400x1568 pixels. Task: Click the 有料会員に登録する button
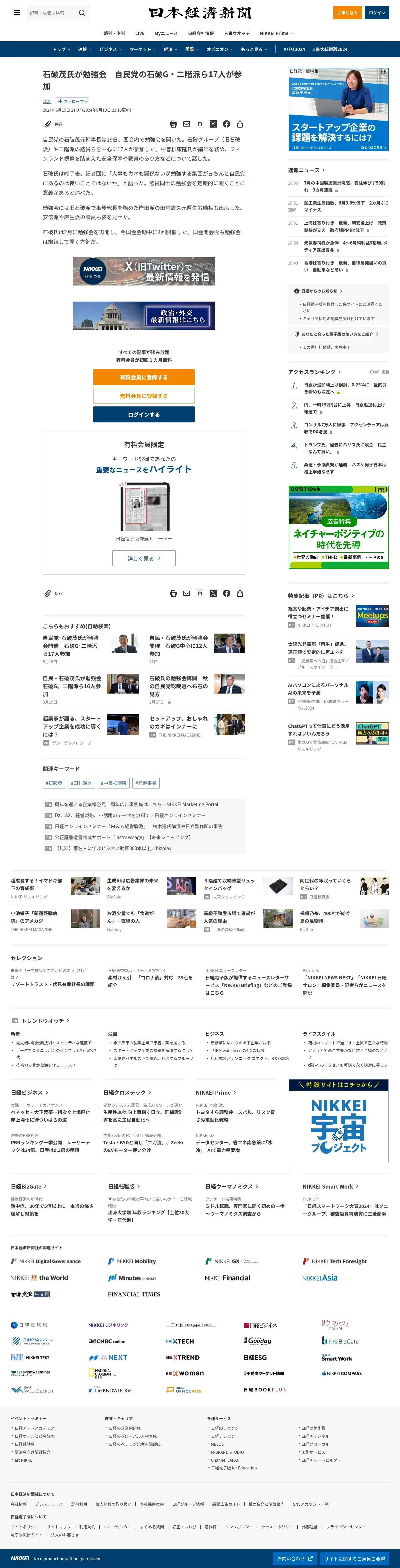click(144, 377)
